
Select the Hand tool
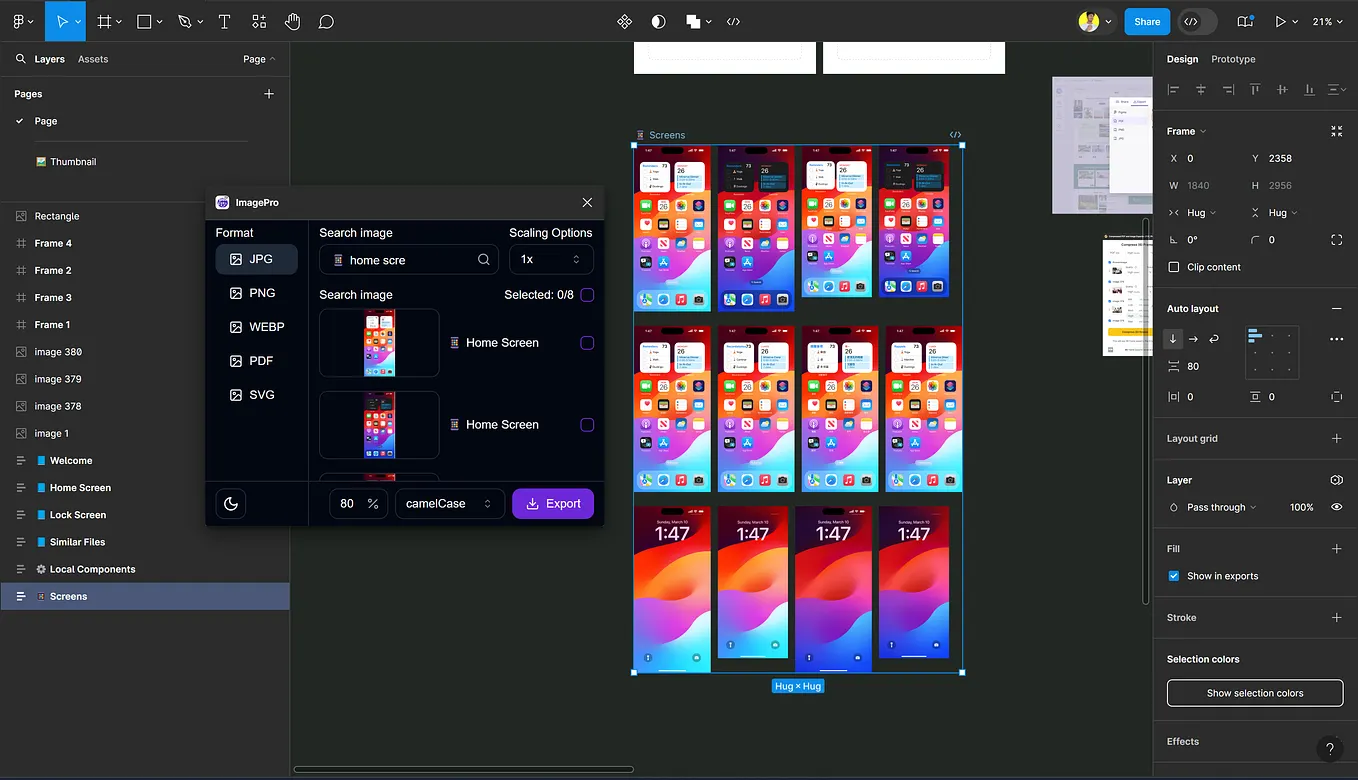pos(292,21)
